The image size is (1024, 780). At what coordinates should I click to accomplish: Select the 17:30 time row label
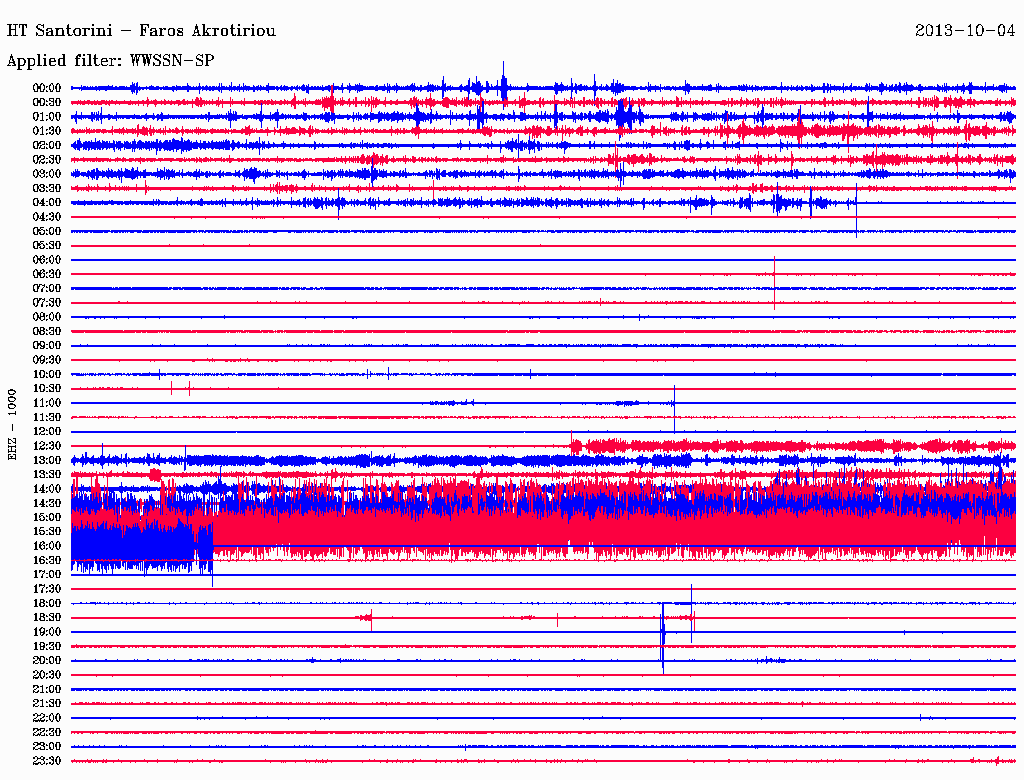47,589
